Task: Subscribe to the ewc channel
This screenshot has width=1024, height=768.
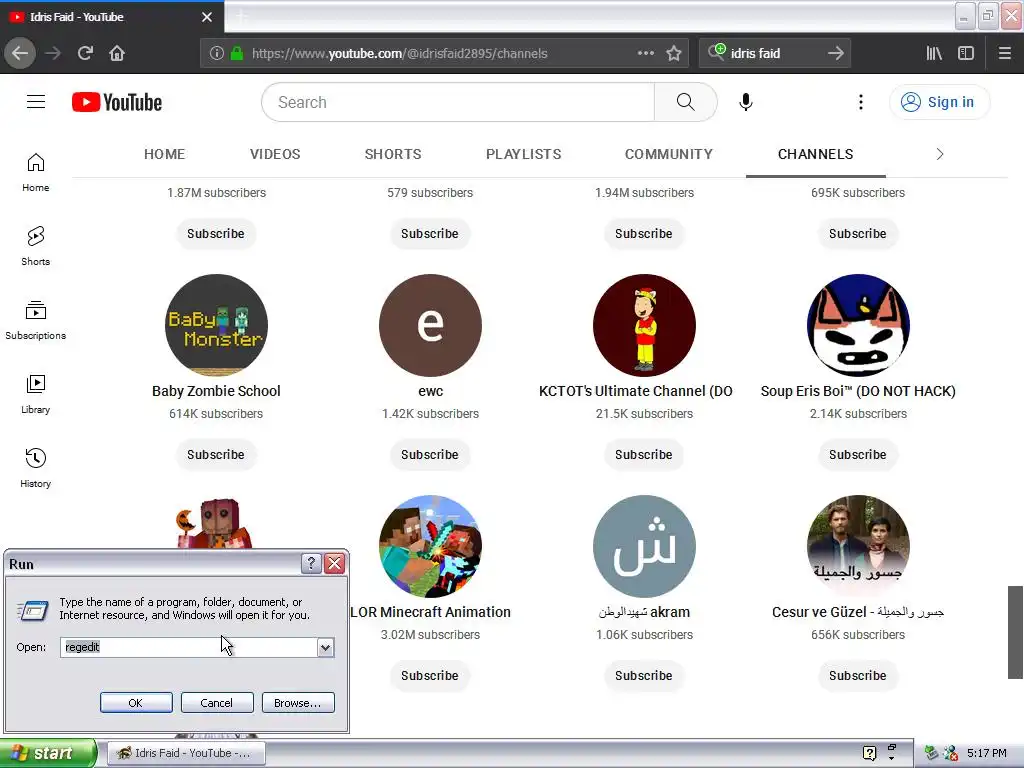Action: pyautogui.click(x=430, y=455)
